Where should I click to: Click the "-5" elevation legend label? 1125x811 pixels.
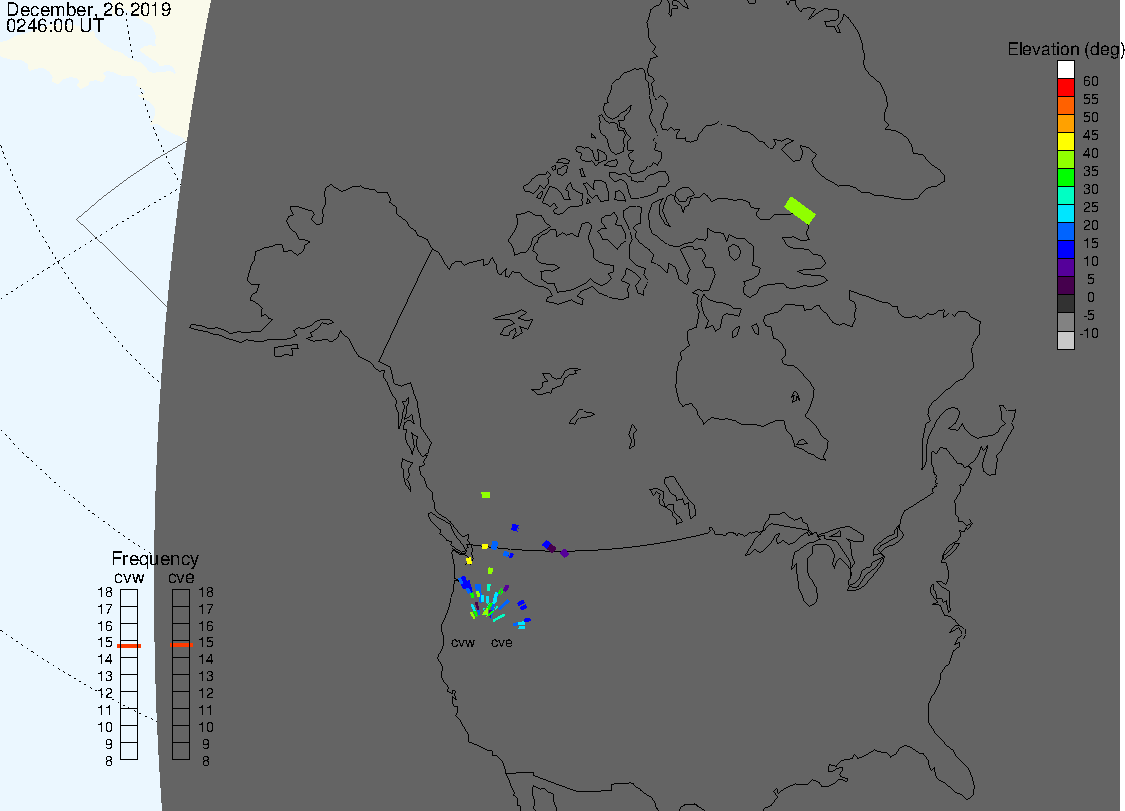tap(1089, 315)
